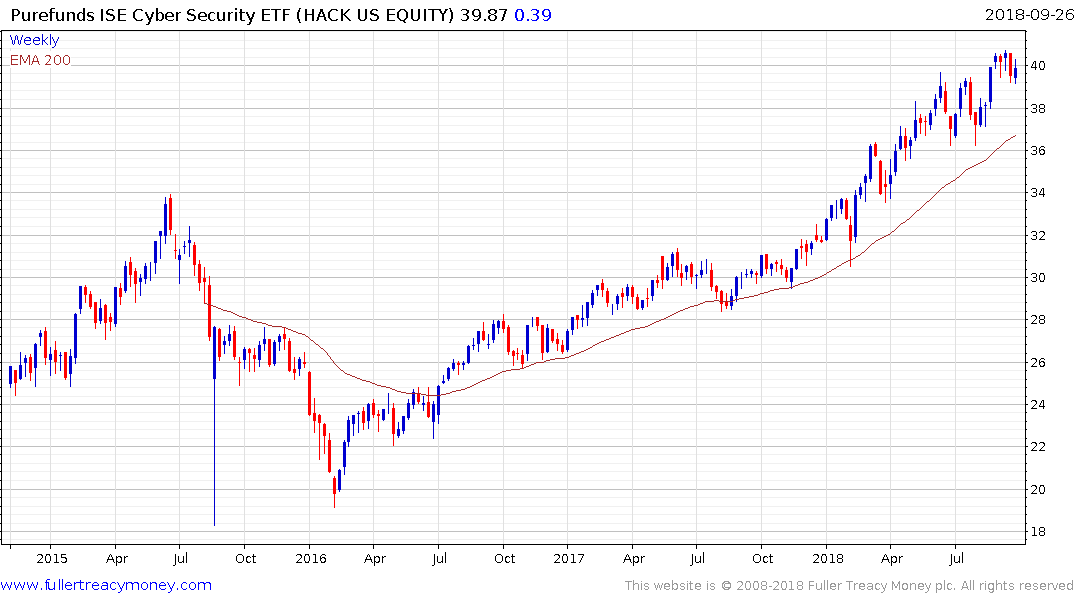Click the June 2015 peak candle near 34

pos(170,215)
